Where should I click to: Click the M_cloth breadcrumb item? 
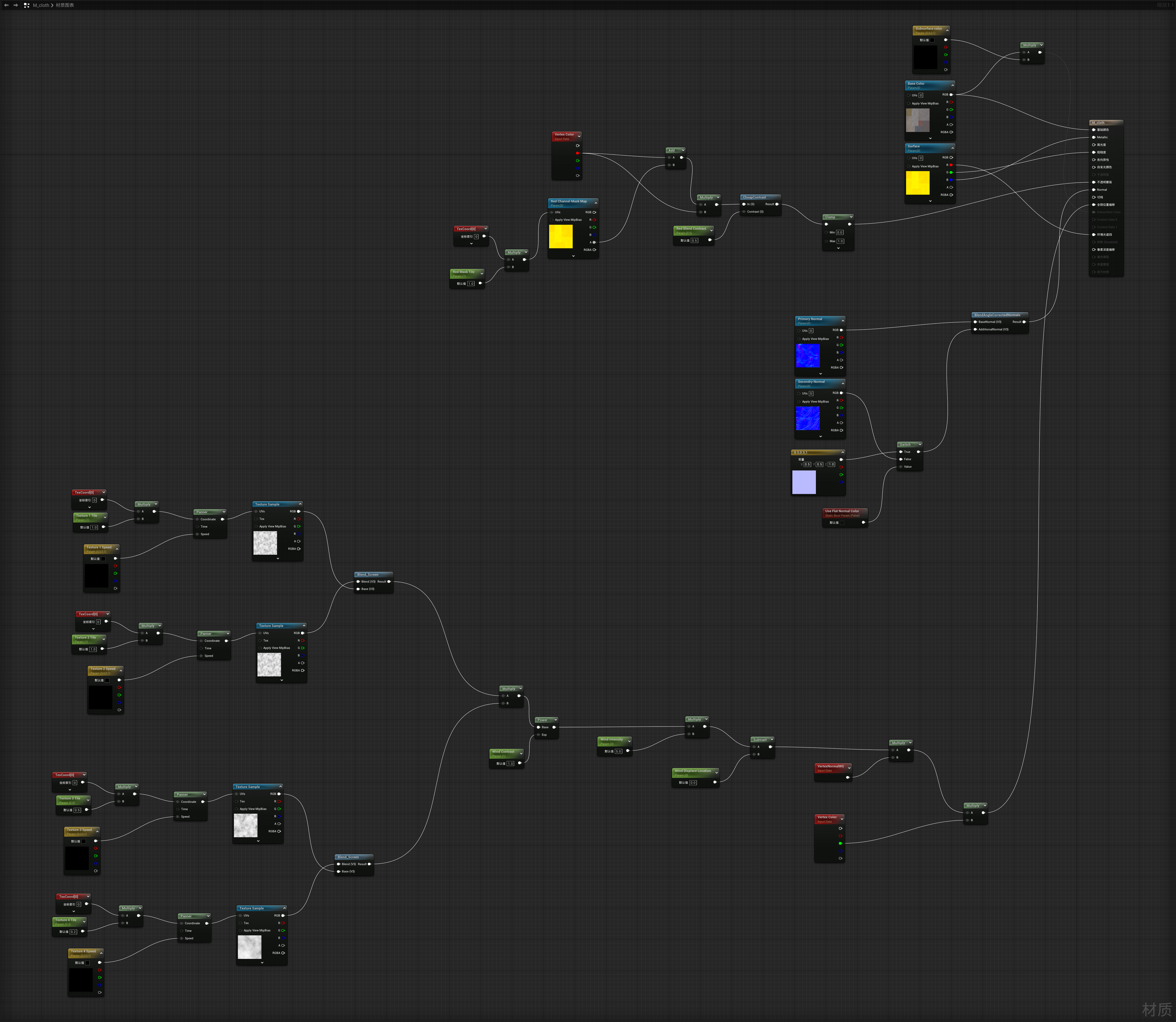point(41,5)
